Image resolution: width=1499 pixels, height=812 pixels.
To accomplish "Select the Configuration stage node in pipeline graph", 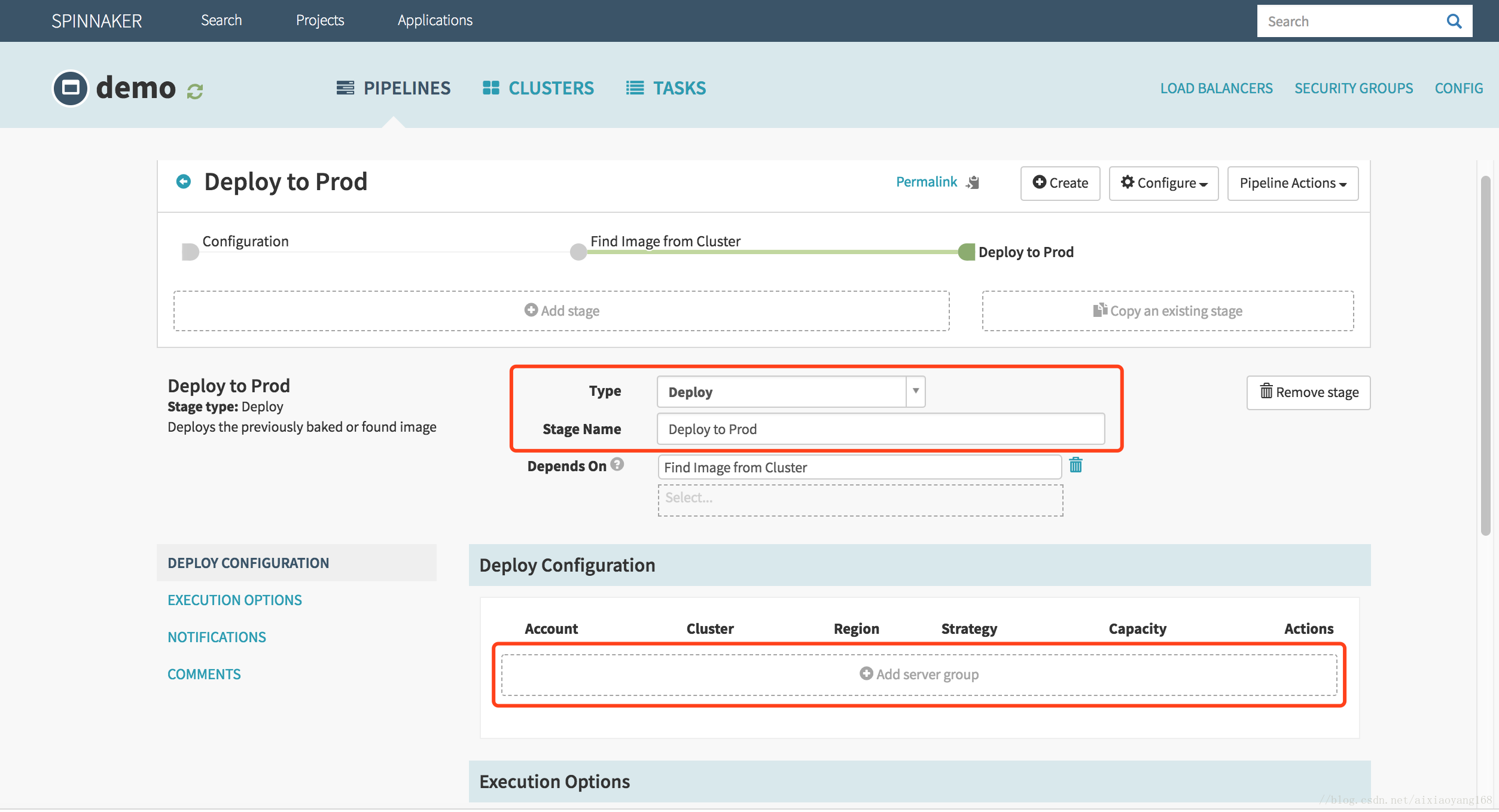I will [190, 252].
